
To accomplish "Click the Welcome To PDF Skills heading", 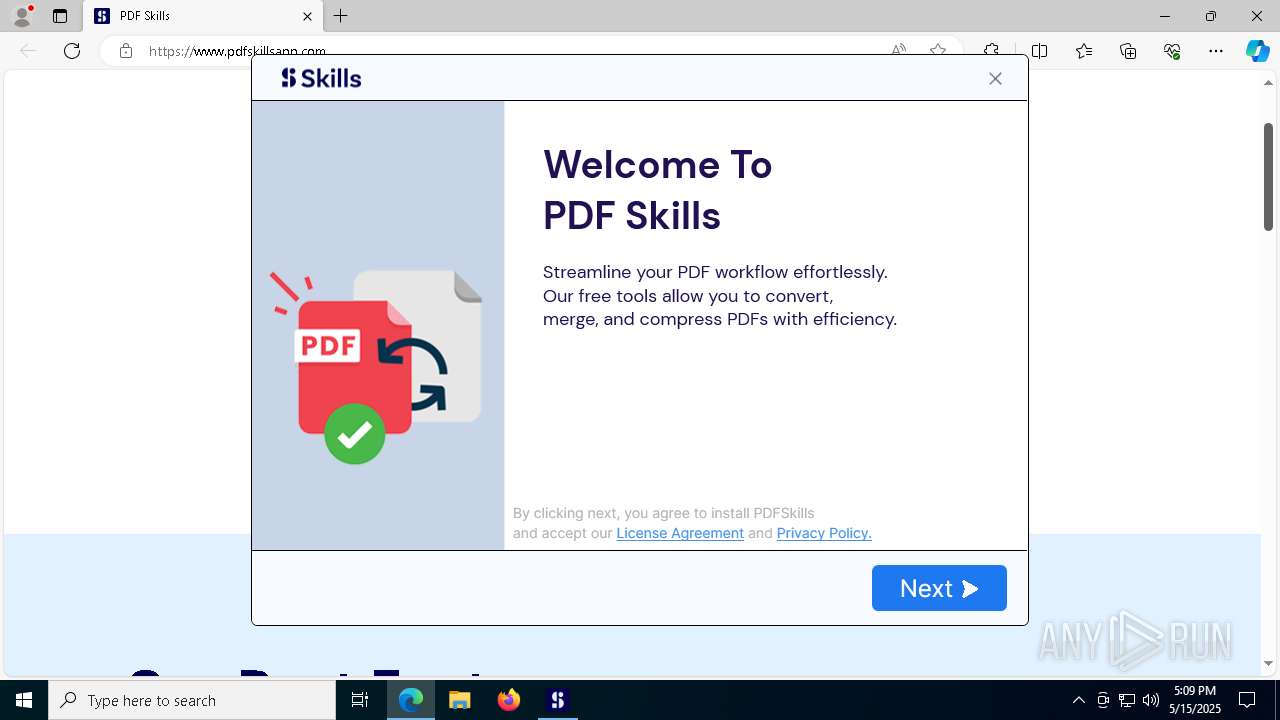I will click(657, 190).
